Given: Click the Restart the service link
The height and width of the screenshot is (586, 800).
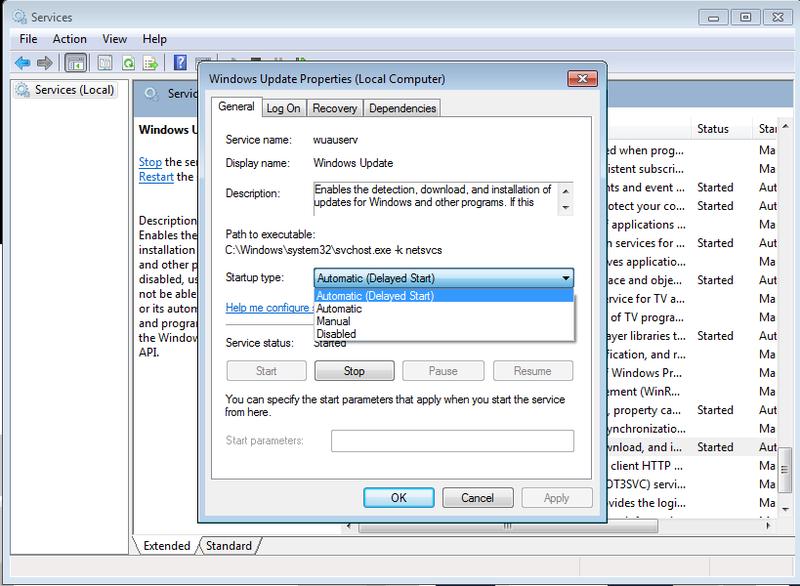Looking at the screenshot, I should (x=156, y=177).
